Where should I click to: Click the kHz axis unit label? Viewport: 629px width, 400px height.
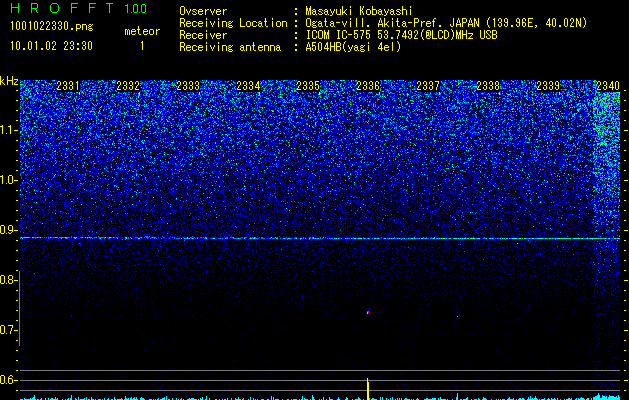pyautogui.click(x=9, y=81)
